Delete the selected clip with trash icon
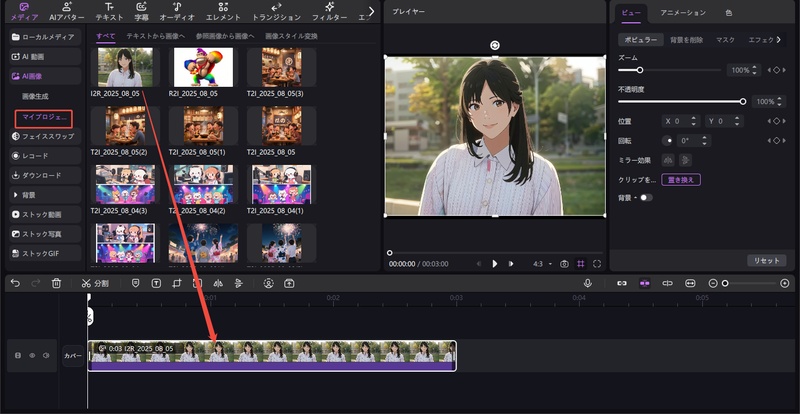Screen dimensions: 800x414 [57, 283]
